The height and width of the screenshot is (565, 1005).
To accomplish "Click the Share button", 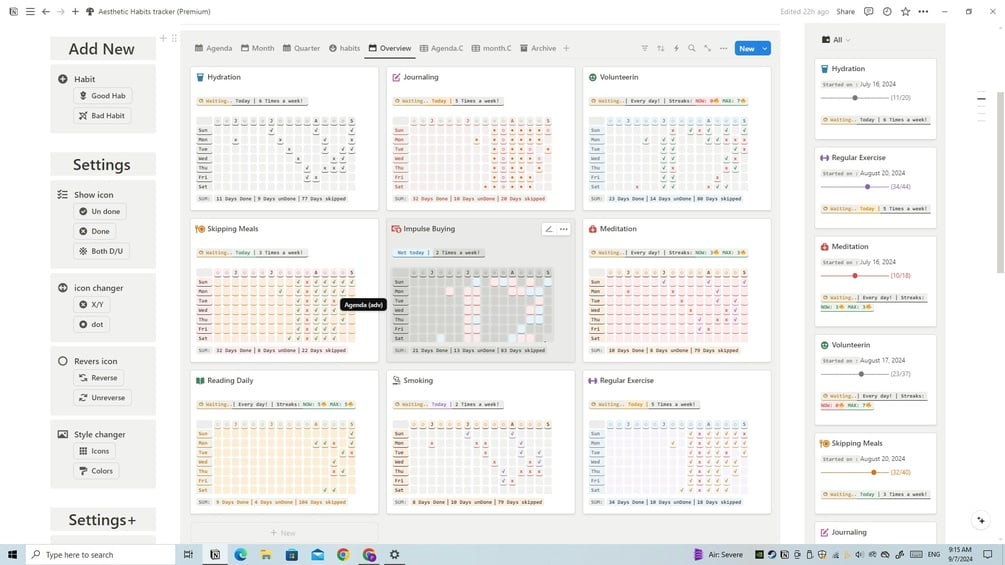I will click(845, 12).
